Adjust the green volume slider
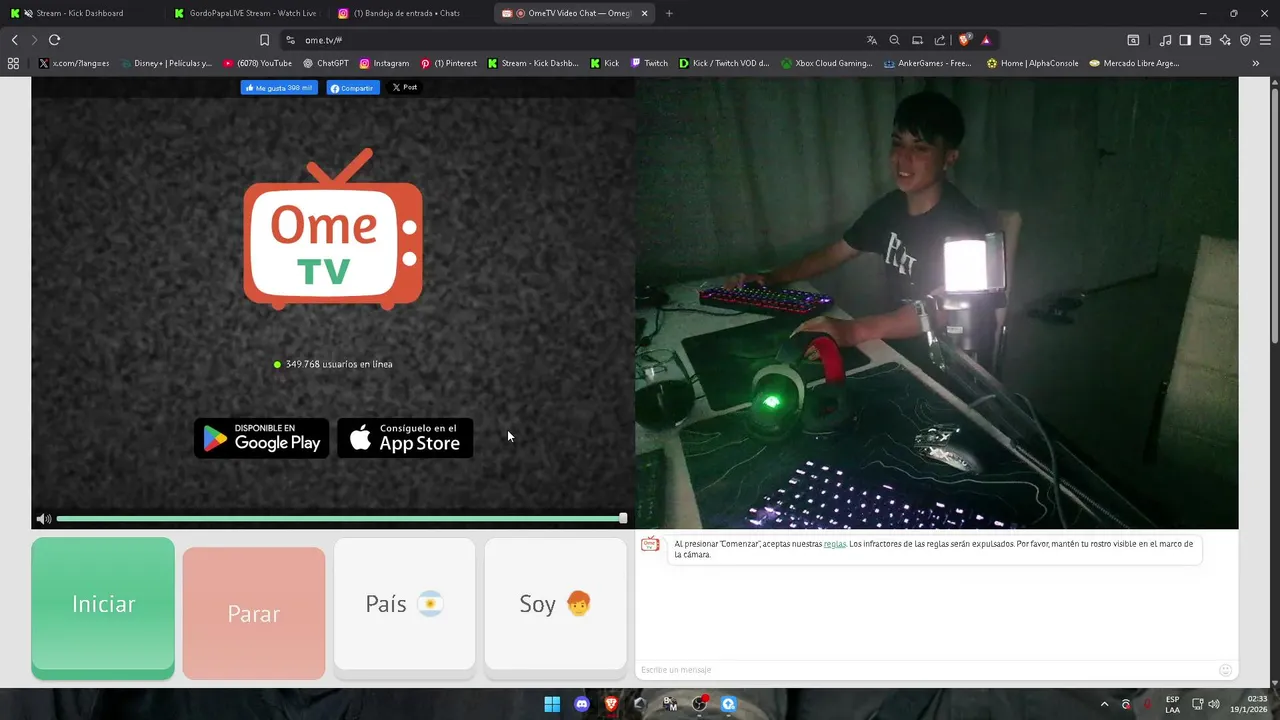This screenshot has height=720, width=1280. pos(341,519)
